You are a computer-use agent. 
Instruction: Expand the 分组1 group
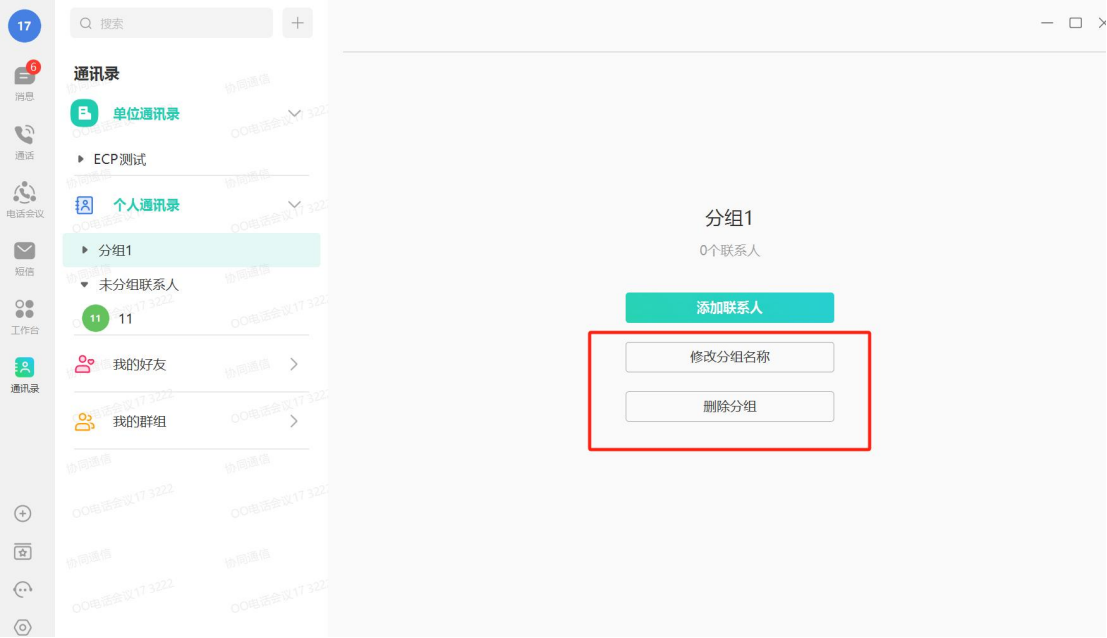click(84, 250)
